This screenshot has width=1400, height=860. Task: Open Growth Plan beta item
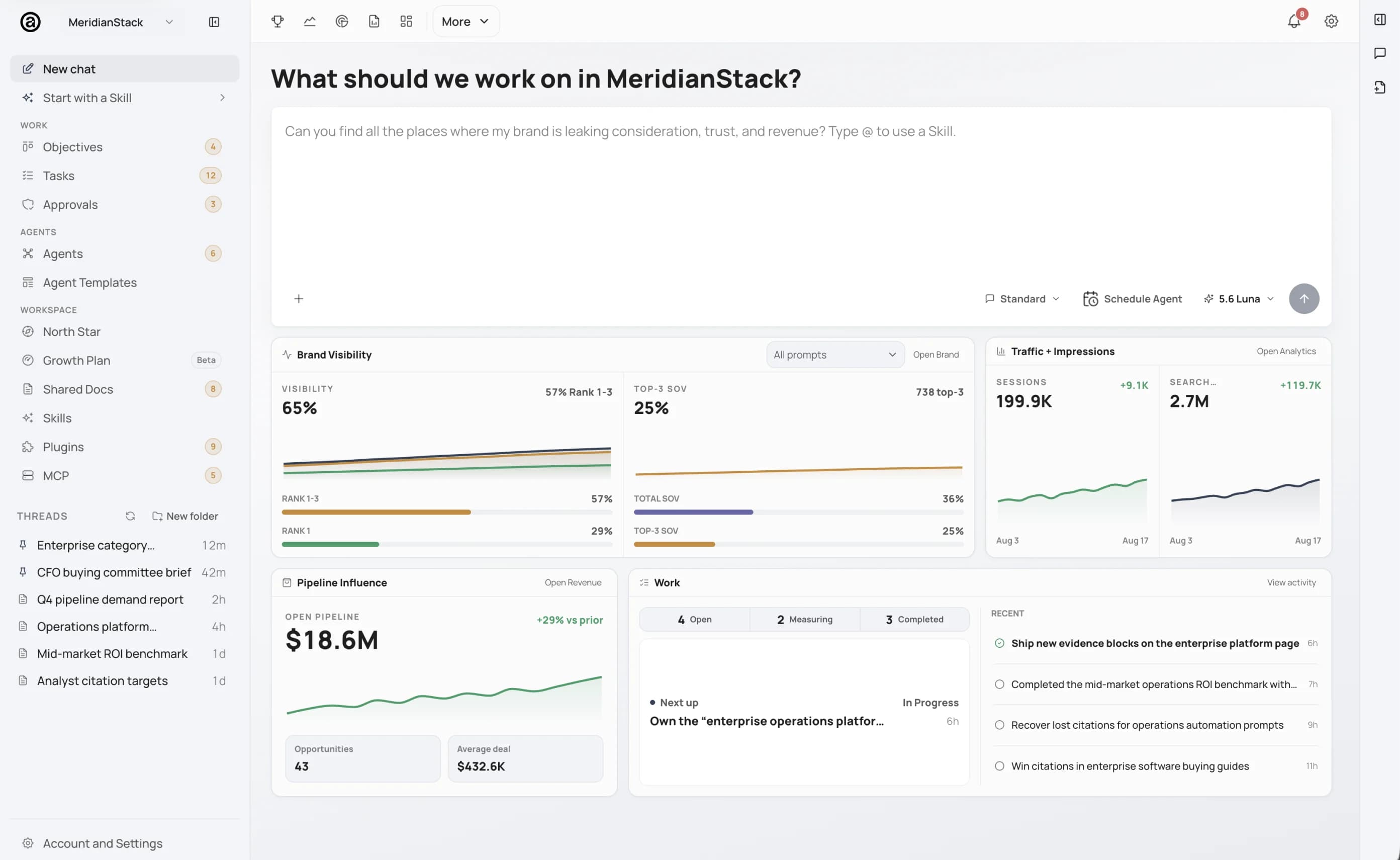pyautogui.click(x=125, y=360)
